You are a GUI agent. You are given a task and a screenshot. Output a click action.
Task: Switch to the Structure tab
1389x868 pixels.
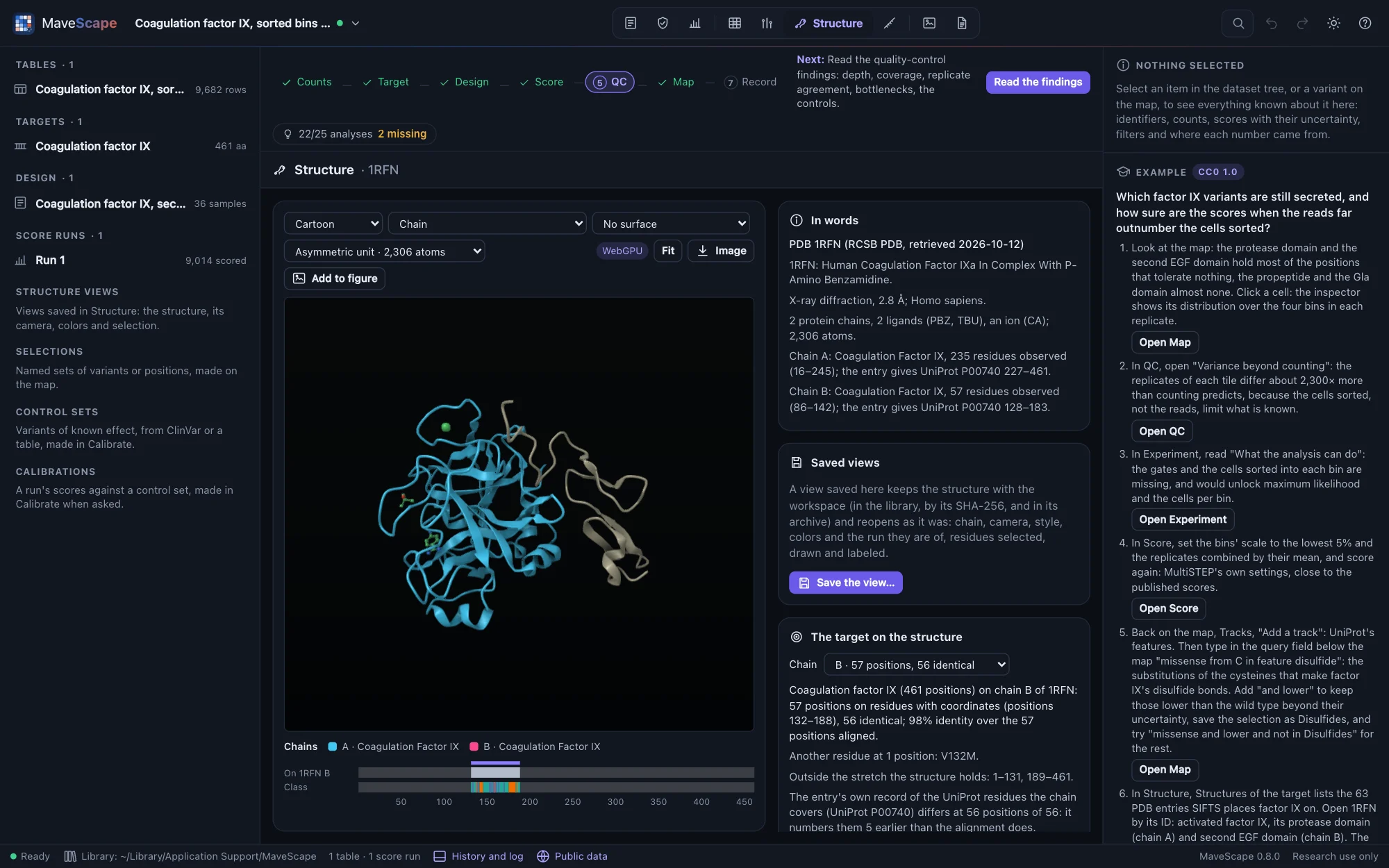click(x=829, y=23)
